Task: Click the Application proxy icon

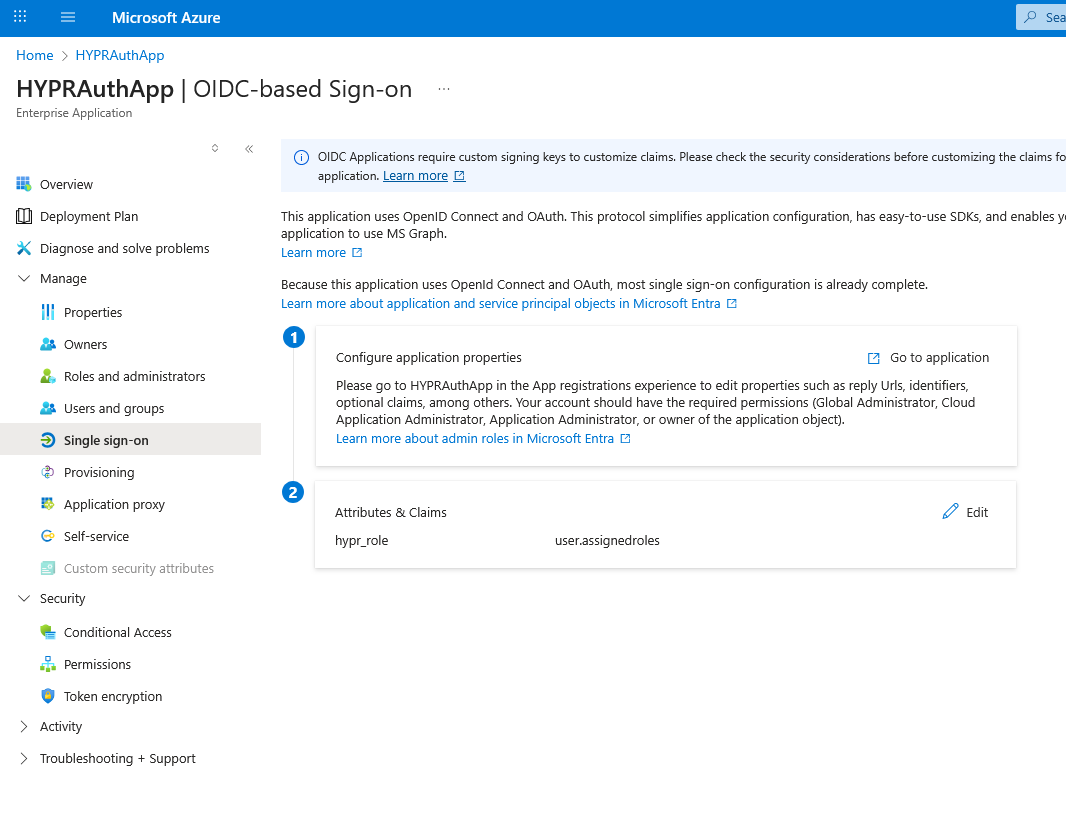Action: tap(48, 504)
